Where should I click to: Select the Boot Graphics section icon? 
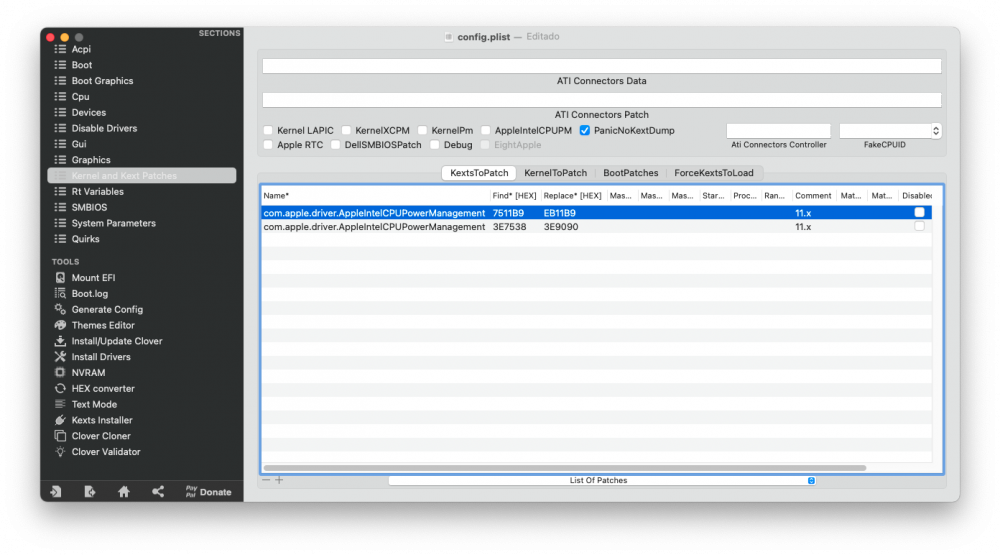60,81
